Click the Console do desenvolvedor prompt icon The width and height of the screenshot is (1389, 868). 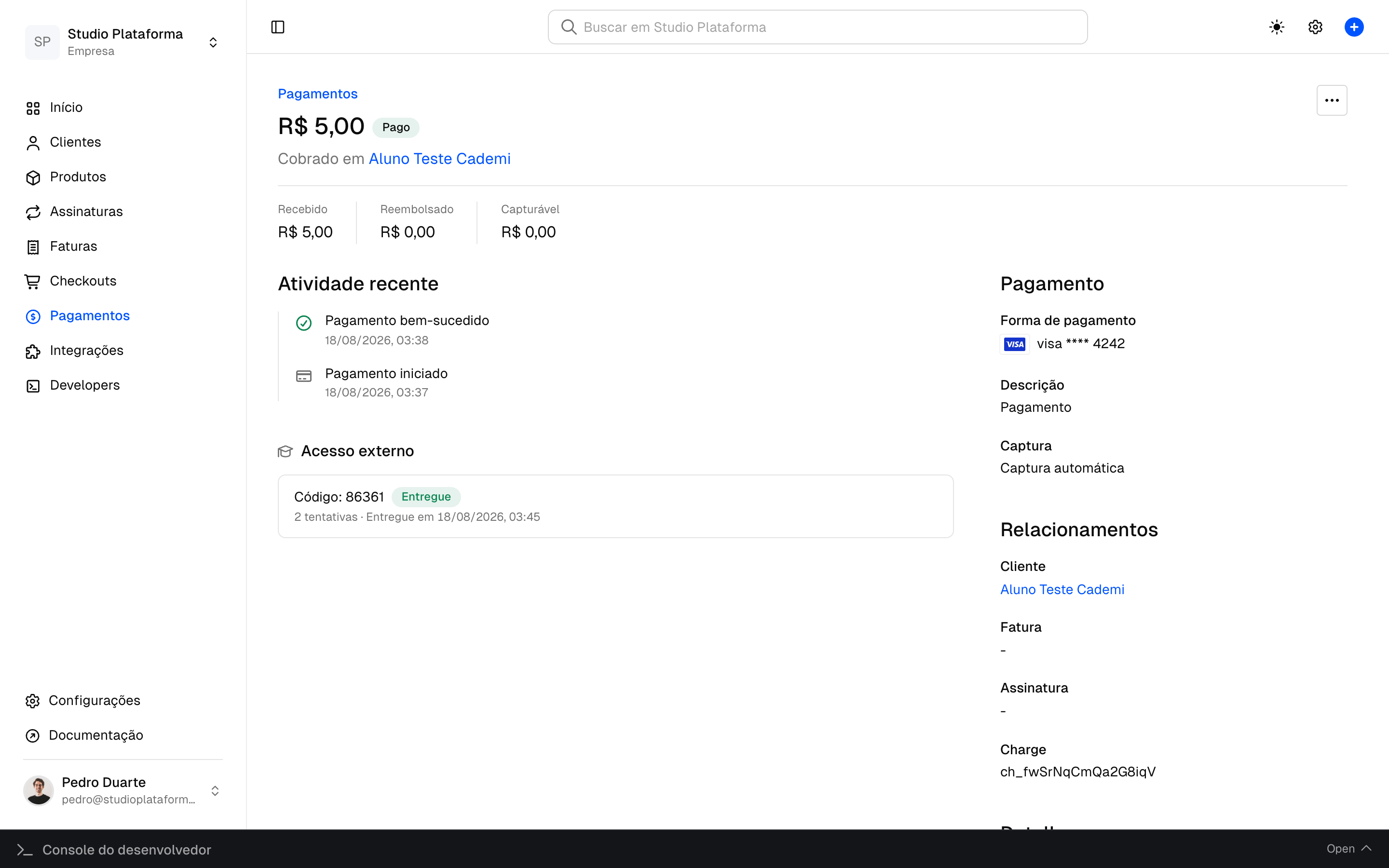click(x=25, y=850)
